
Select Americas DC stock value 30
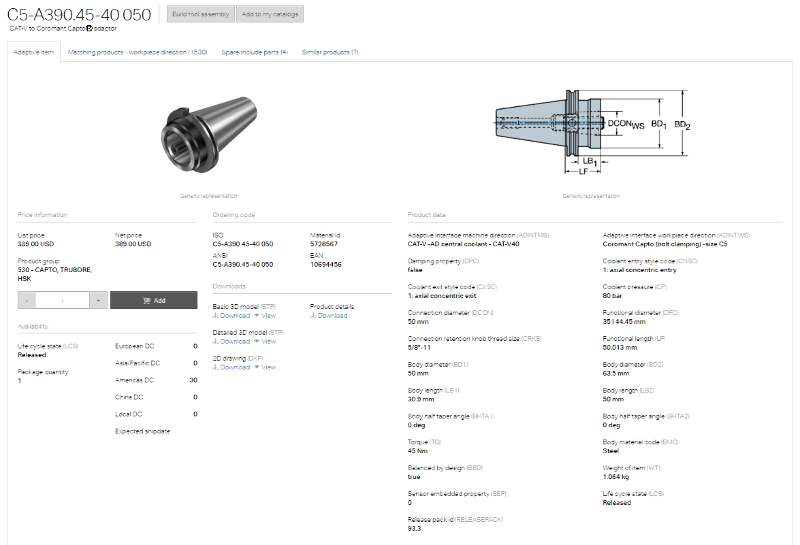tap(193, 380)
